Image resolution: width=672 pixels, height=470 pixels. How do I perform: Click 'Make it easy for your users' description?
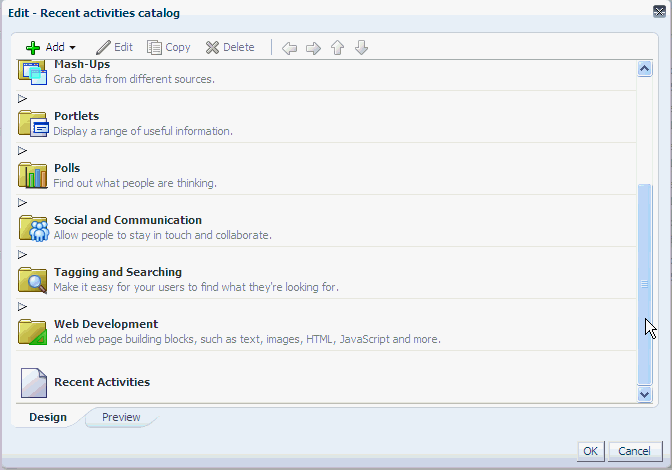click(196, 287)
